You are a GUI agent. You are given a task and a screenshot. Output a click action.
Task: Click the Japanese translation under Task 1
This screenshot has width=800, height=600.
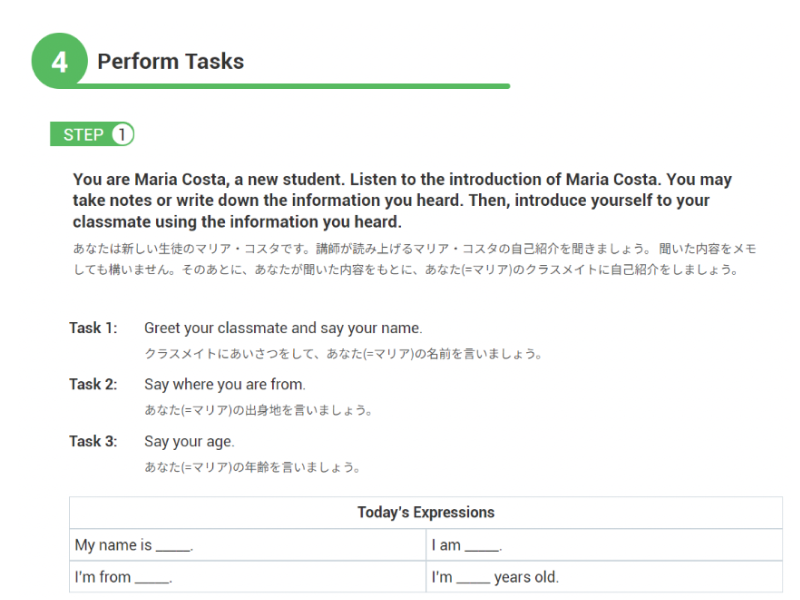(x=343, y=354)
